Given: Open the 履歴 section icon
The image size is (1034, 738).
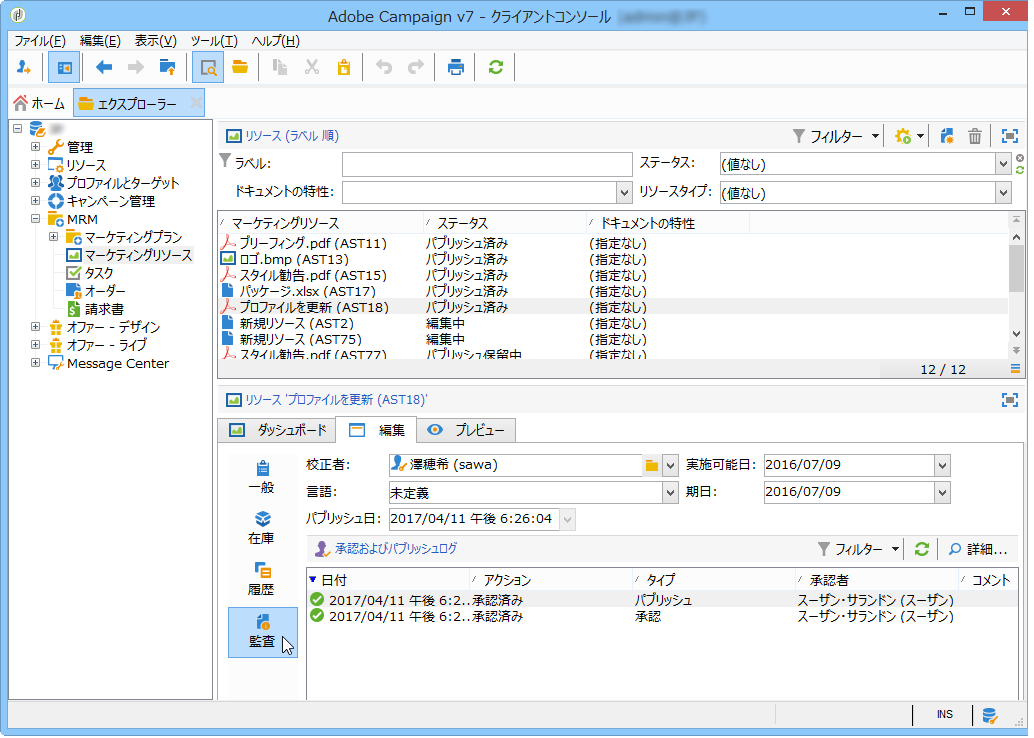Looking at the screenshot, I should pyautogui.click(x=262, y=578).
